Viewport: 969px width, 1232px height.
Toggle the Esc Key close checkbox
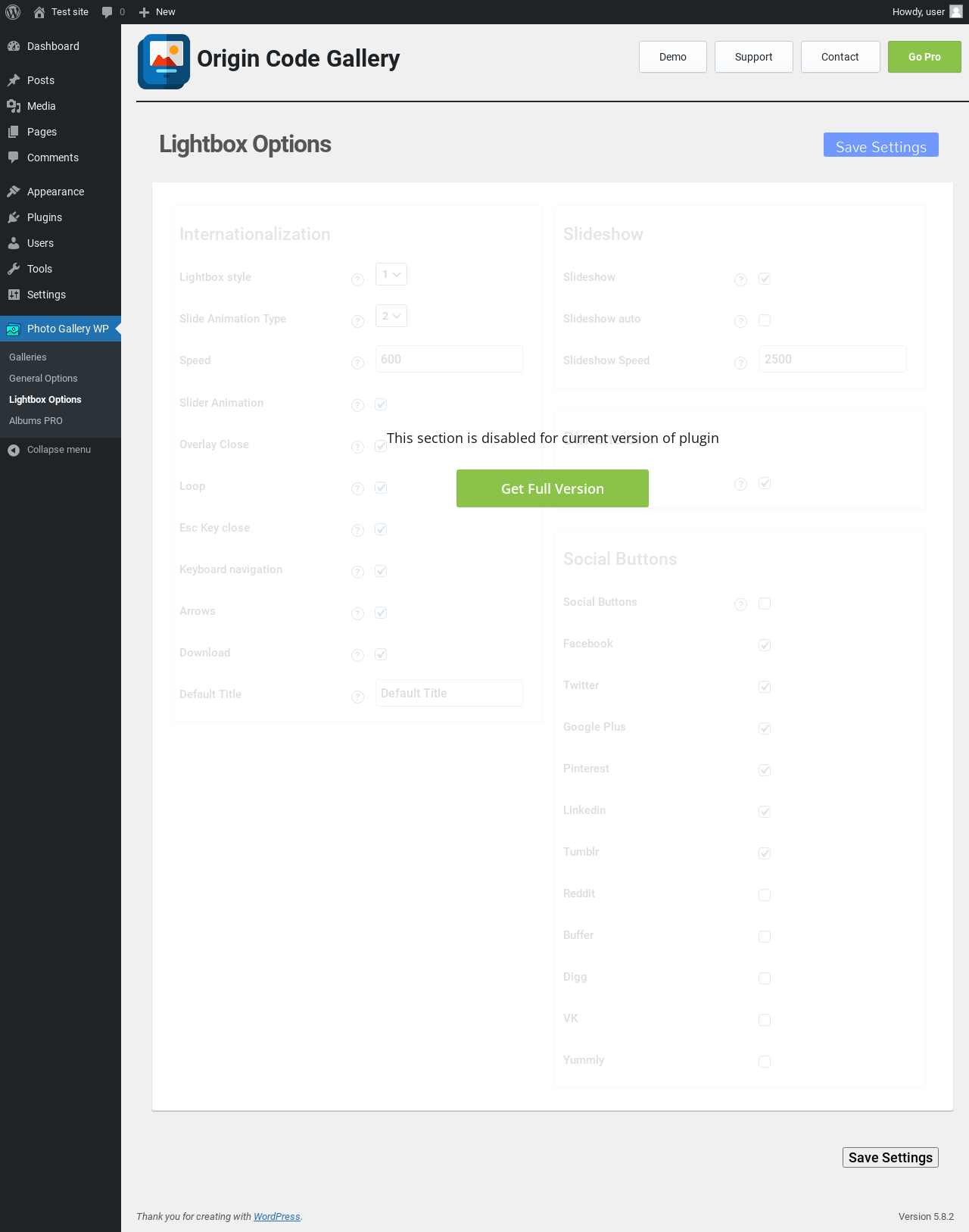coord(381,529)
